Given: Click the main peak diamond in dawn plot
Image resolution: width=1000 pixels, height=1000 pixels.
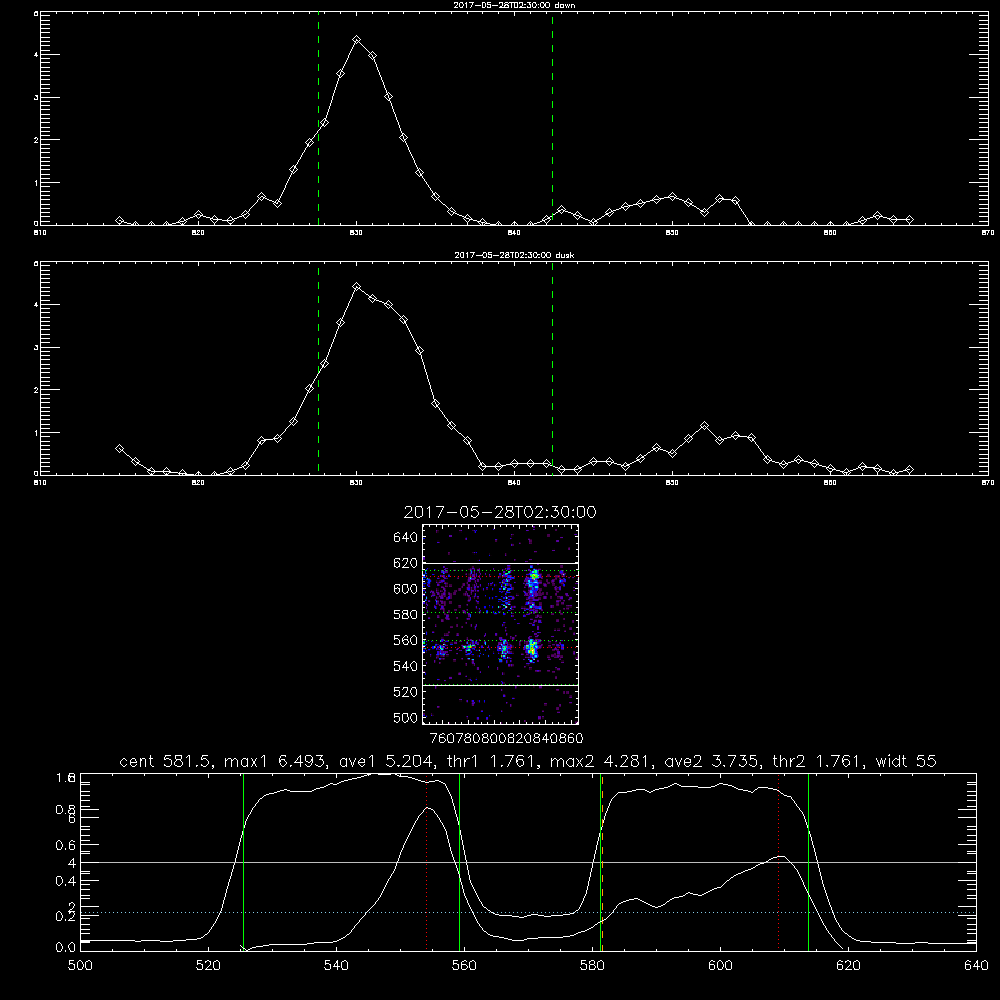Looking at the screenshot, I should click(x=357, y=40).
